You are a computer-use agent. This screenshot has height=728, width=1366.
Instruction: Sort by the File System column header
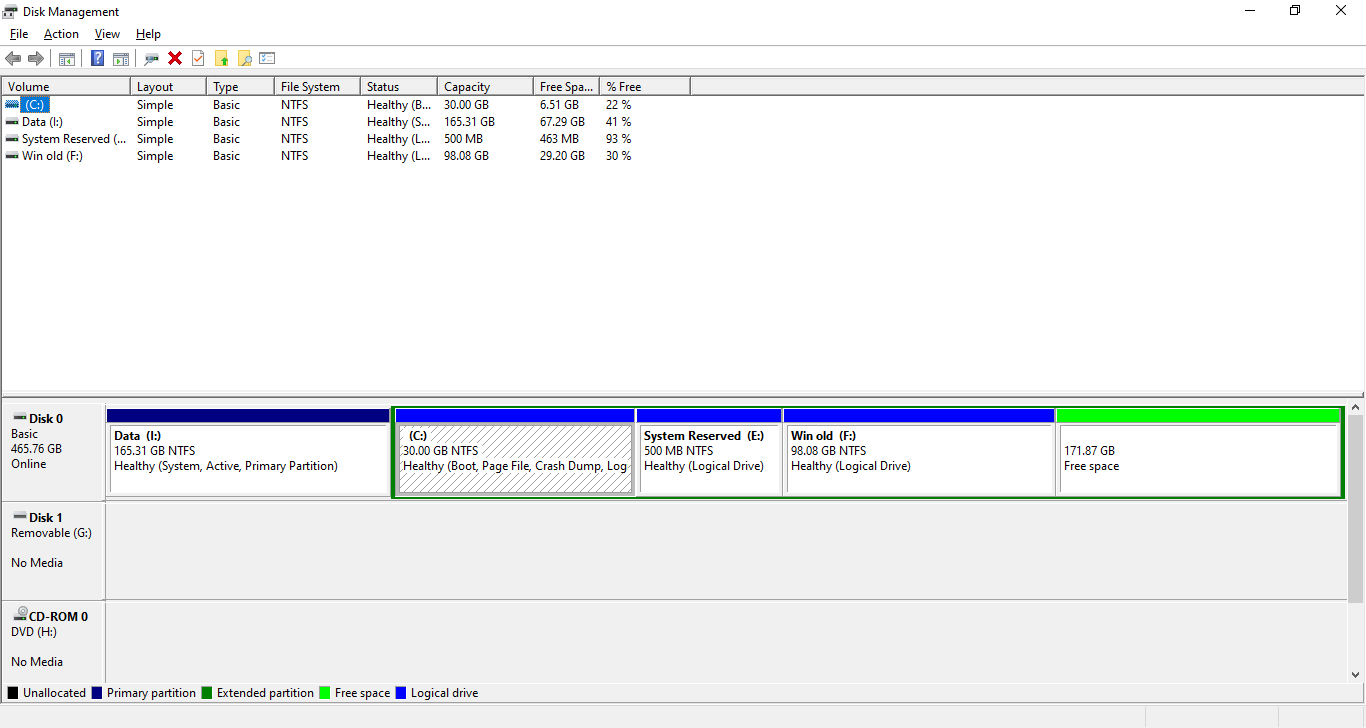317,87
